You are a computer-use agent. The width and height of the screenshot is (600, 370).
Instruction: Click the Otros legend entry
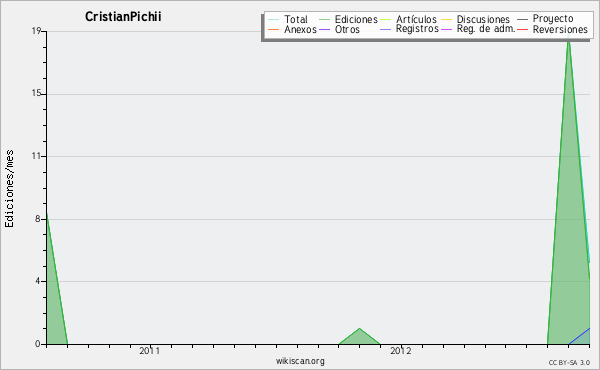[x=339, y=29]
